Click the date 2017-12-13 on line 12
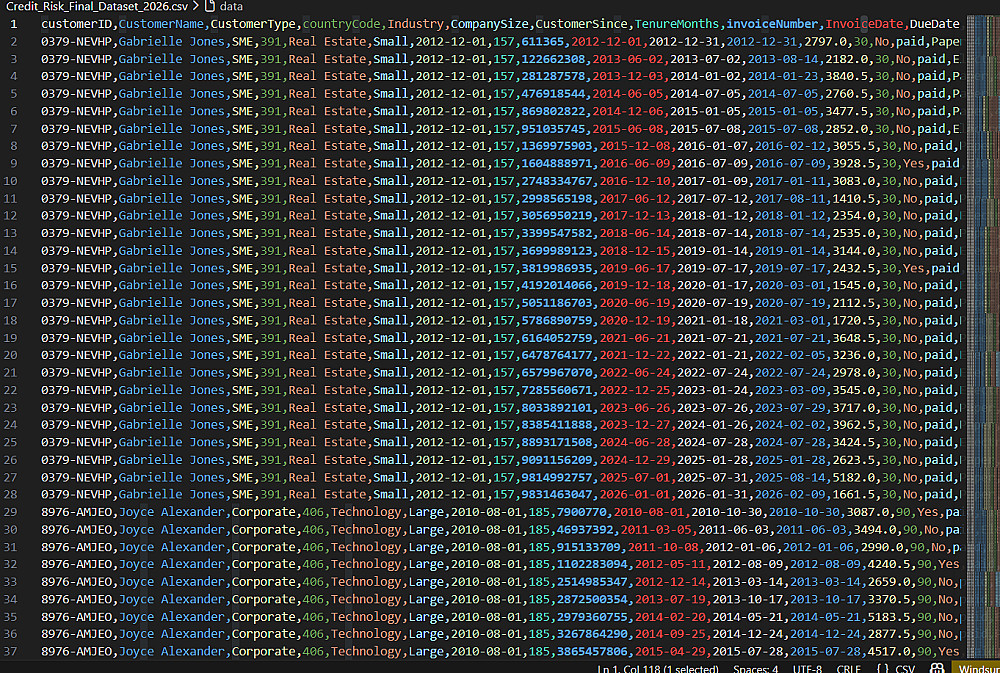The width and height of the screenshot is (1000, 673). pyautogui.click(x=635, y=216)
